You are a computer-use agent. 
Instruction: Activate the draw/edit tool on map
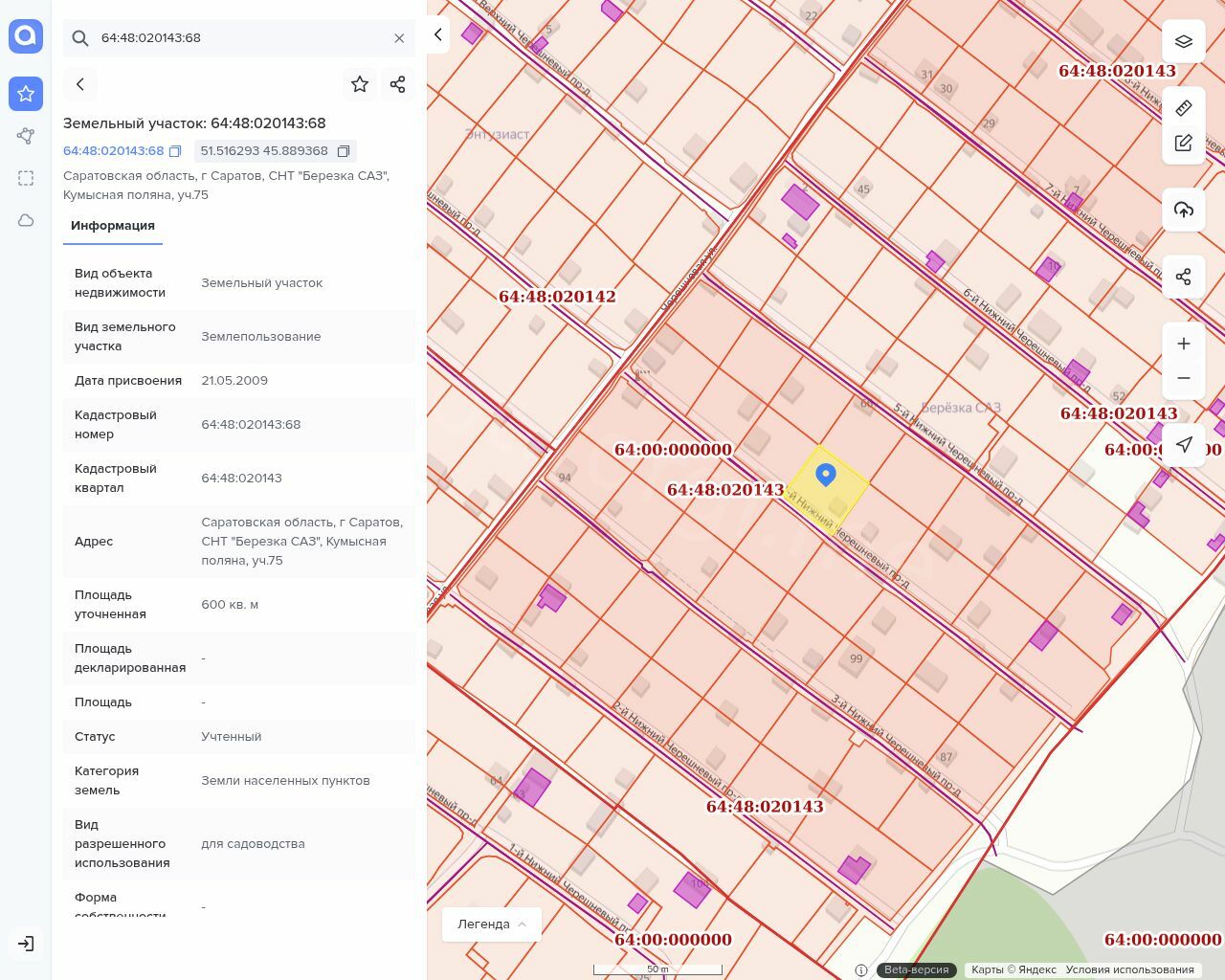tap(1184, 144)
